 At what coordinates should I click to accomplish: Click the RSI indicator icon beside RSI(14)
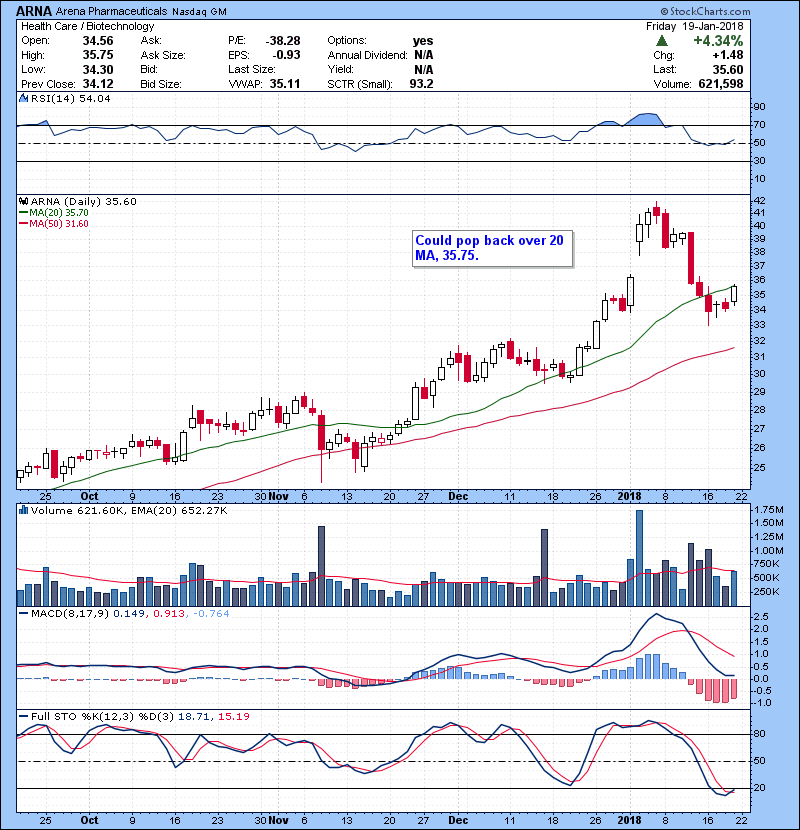coord(23,98)
